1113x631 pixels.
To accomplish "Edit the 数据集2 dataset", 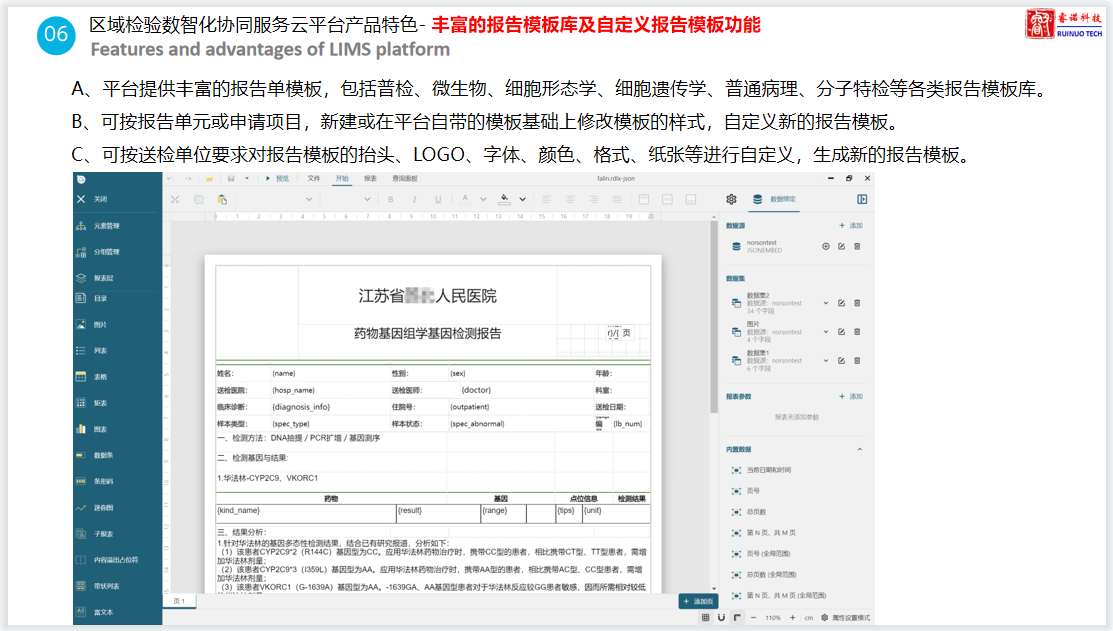I will (x=841, y=303).
